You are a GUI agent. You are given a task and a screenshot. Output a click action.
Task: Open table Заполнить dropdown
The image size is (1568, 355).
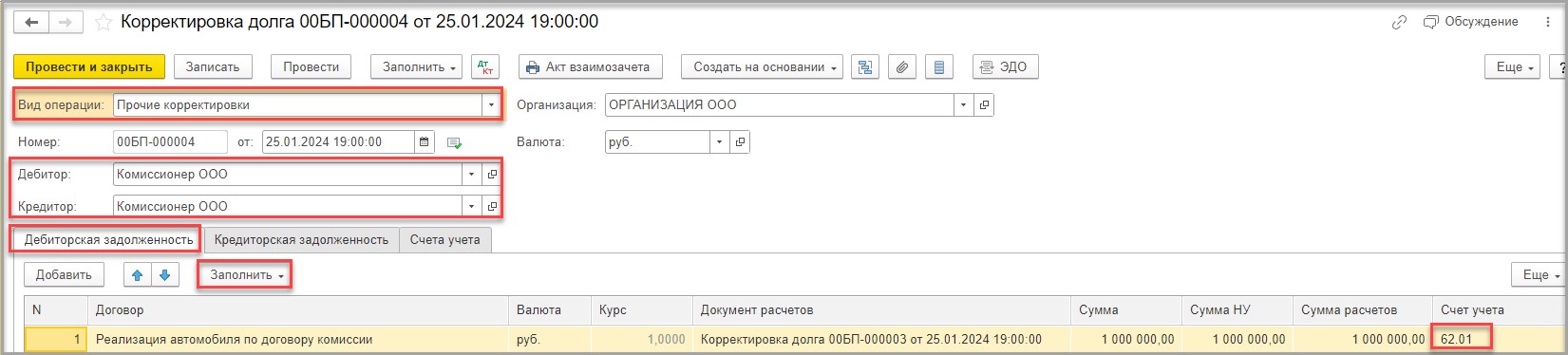(x=246, y=275)
